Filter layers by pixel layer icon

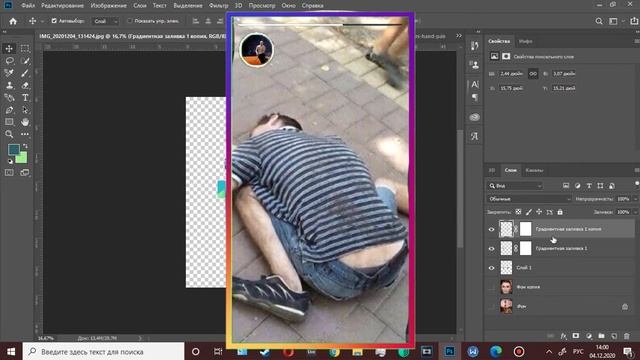(x=566, y=186)
